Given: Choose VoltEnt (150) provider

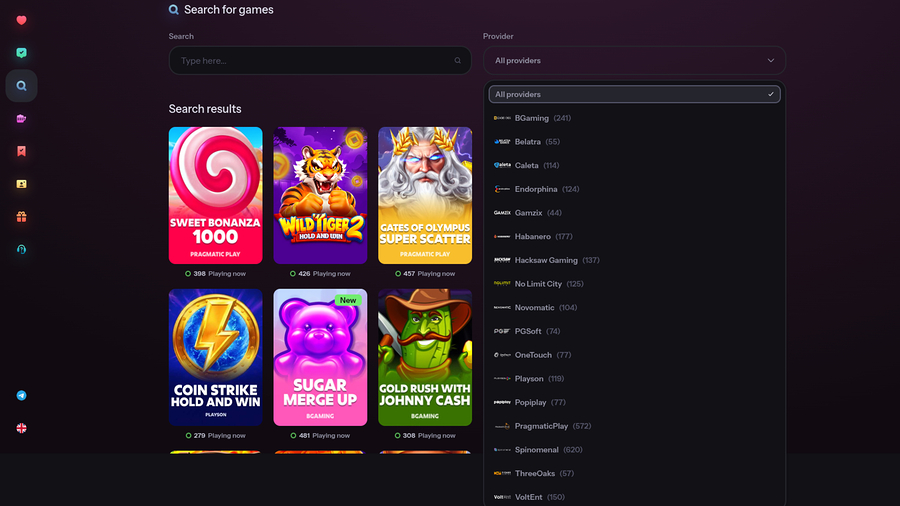Looking at the screenshot, I should click(x=634, y=497).
